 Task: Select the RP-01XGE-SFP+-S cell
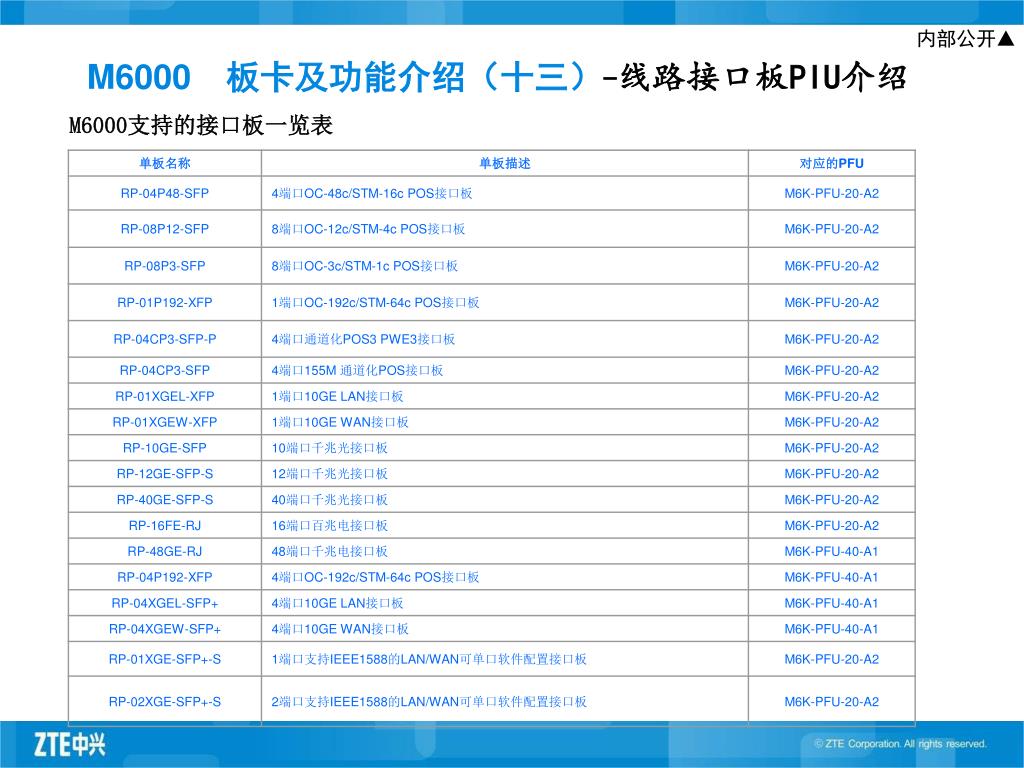(165, 659)
